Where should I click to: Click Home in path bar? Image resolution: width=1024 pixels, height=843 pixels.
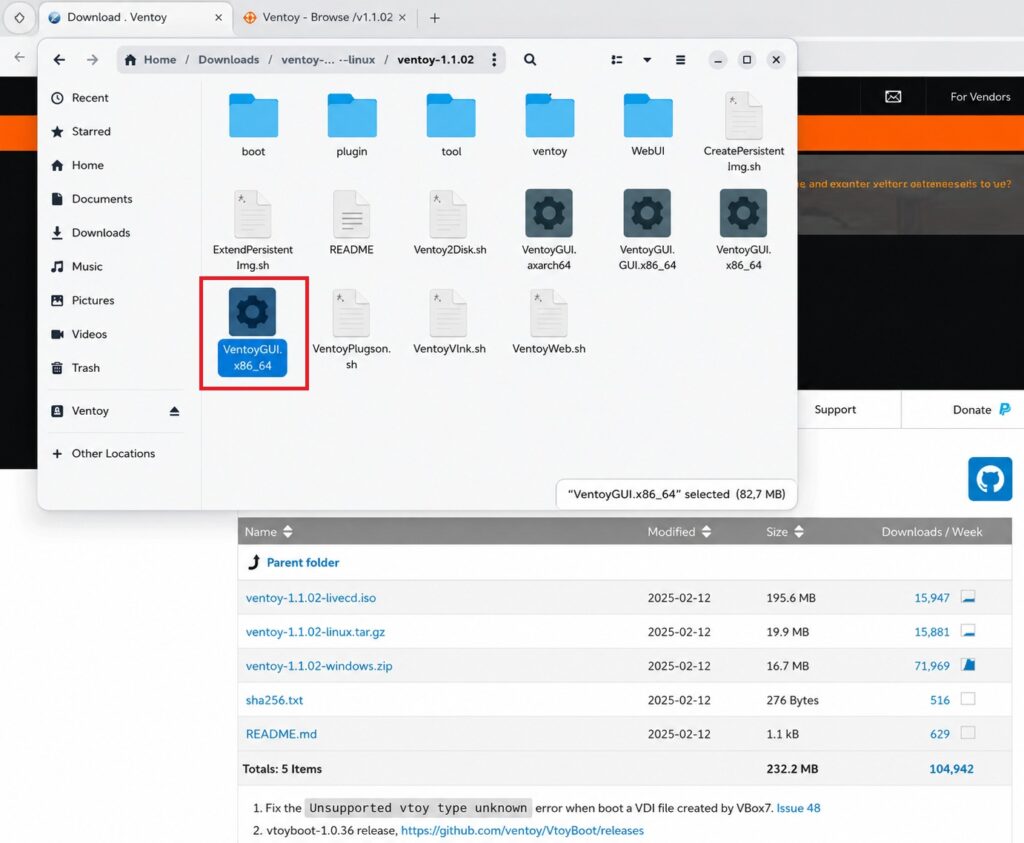coord(150,59)
